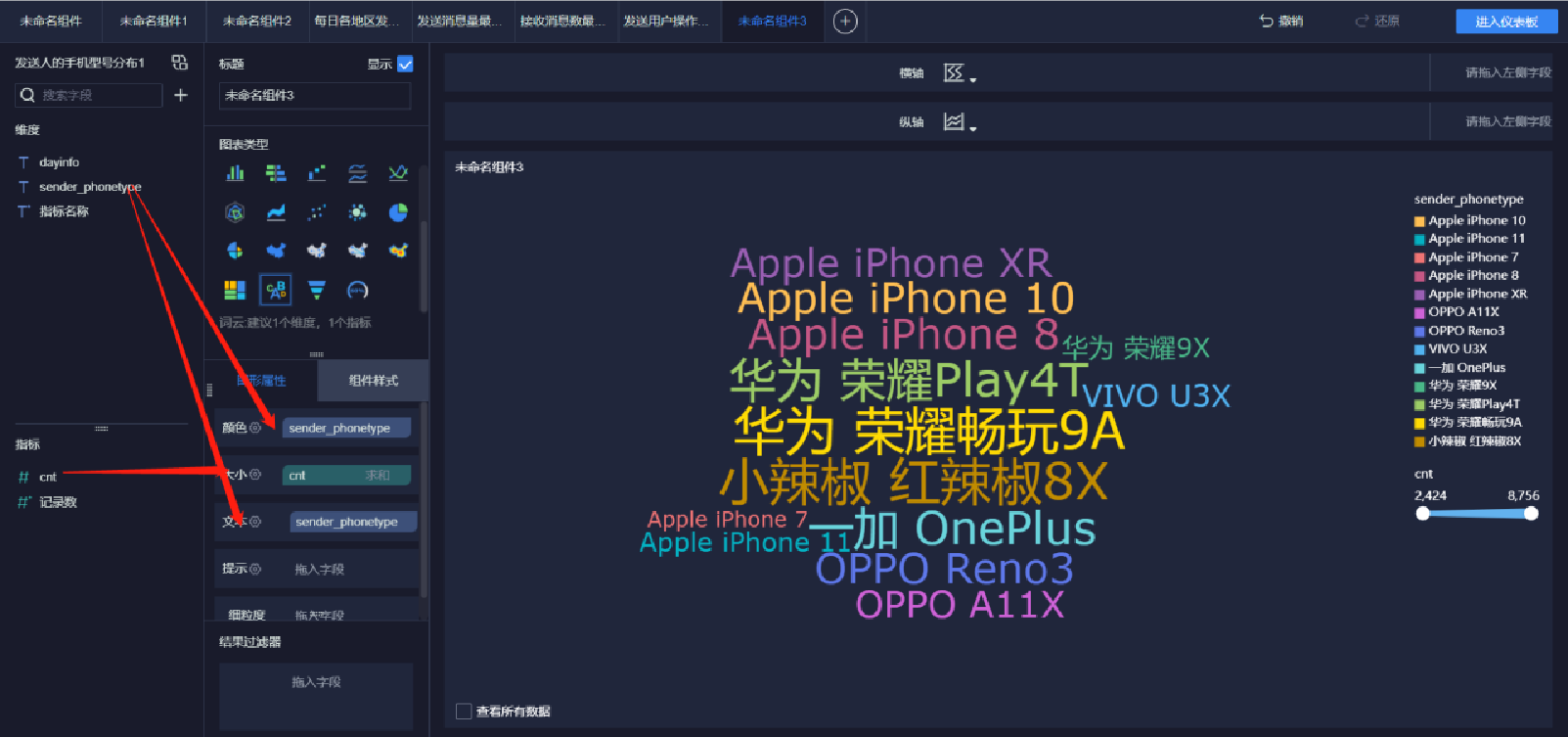Select the 指标名称 dimension field
1568x738 pixels.
pyautogui.click(x=64, y=211)
